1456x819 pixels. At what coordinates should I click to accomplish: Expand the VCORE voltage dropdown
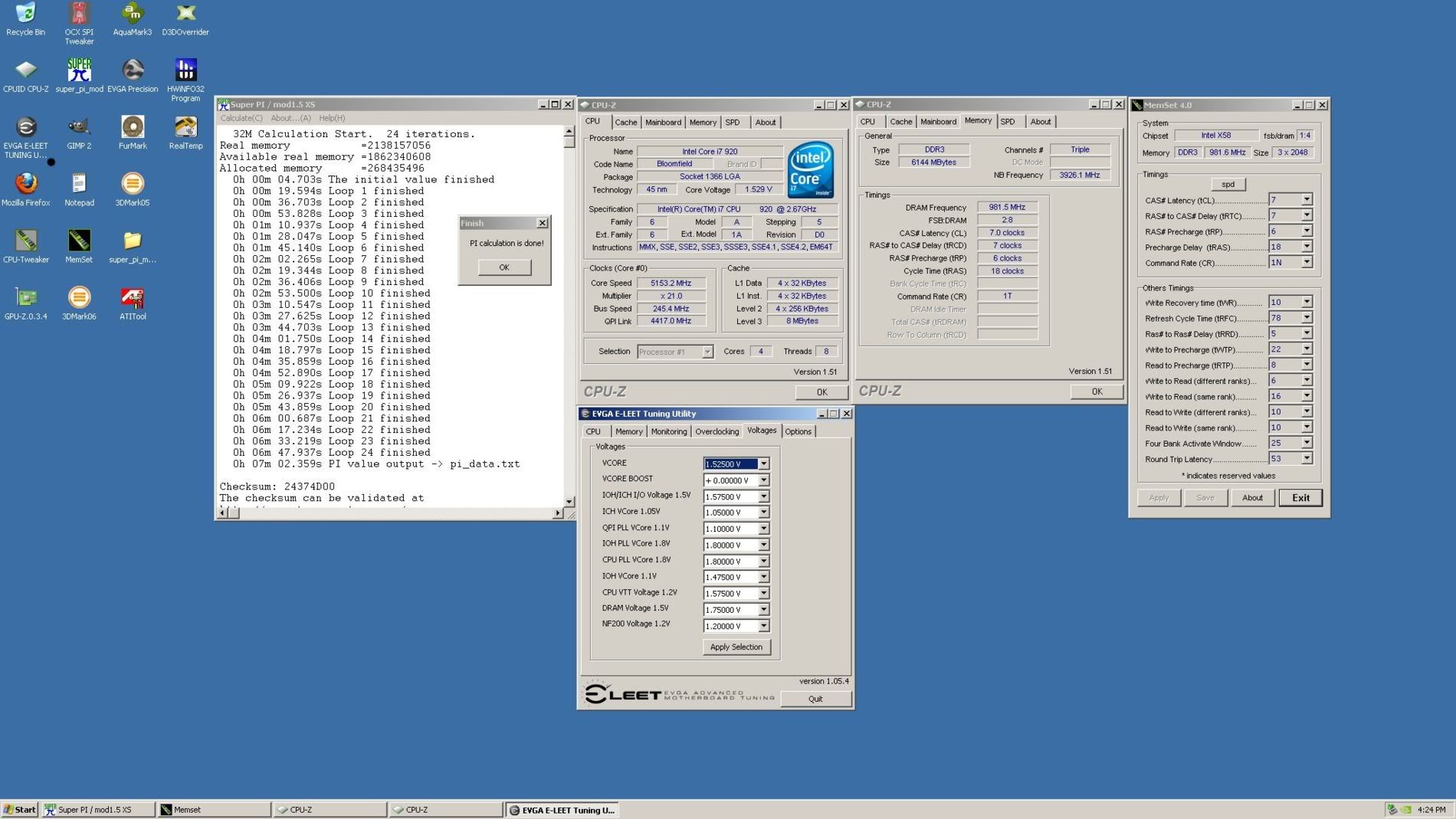764,464
